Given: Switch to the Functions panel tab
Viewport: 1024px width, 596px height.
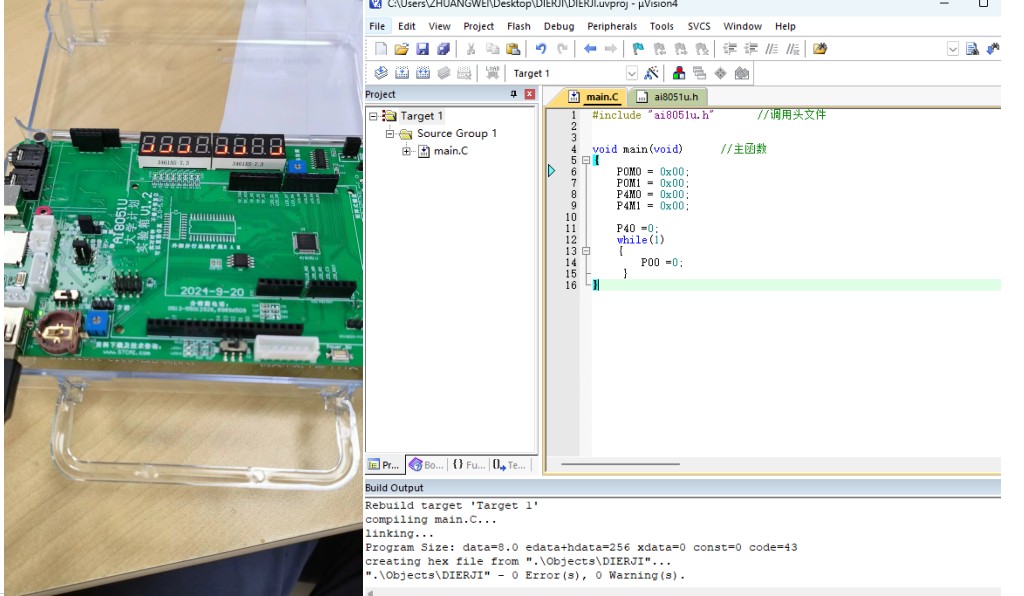Looking at the screenshot, I should (x=468, y=465).
